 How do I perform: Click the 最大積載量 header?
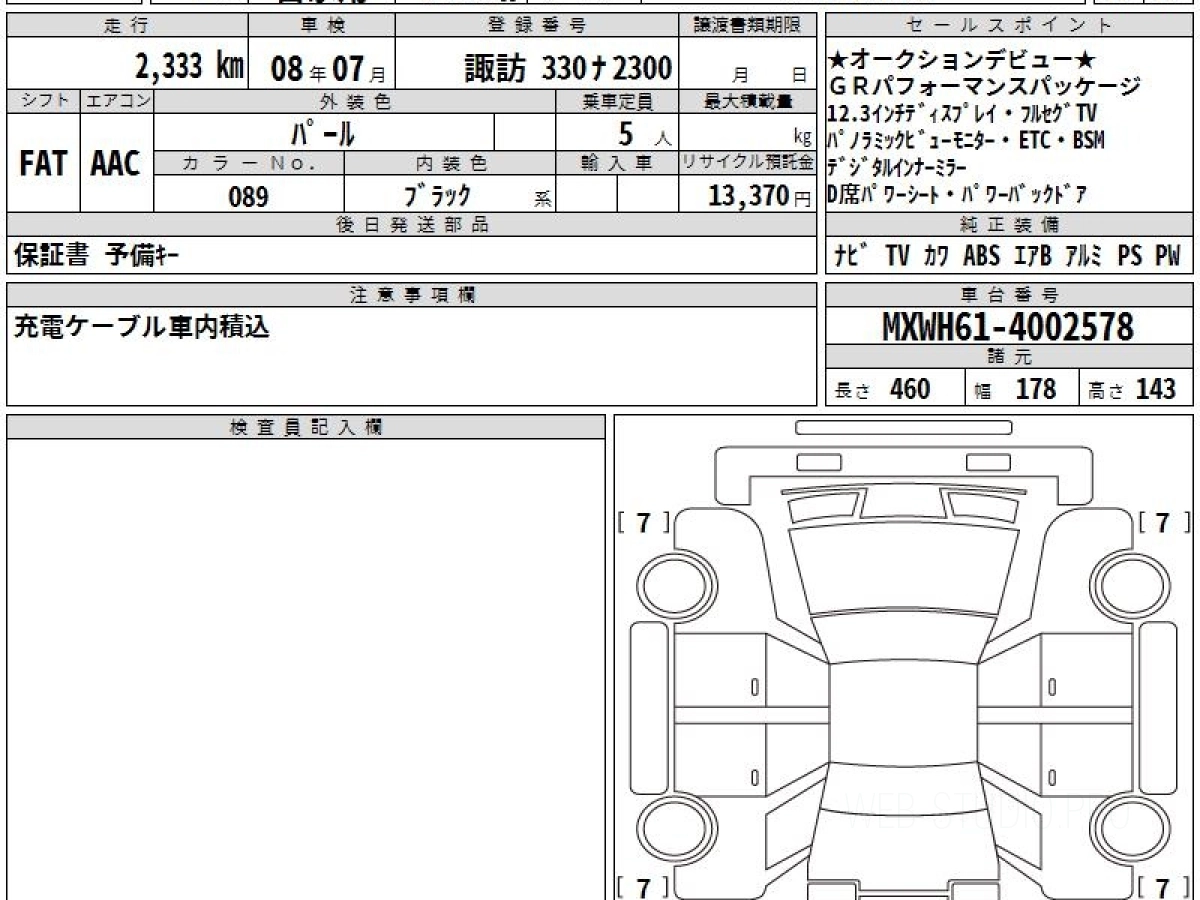pos(748,101)
